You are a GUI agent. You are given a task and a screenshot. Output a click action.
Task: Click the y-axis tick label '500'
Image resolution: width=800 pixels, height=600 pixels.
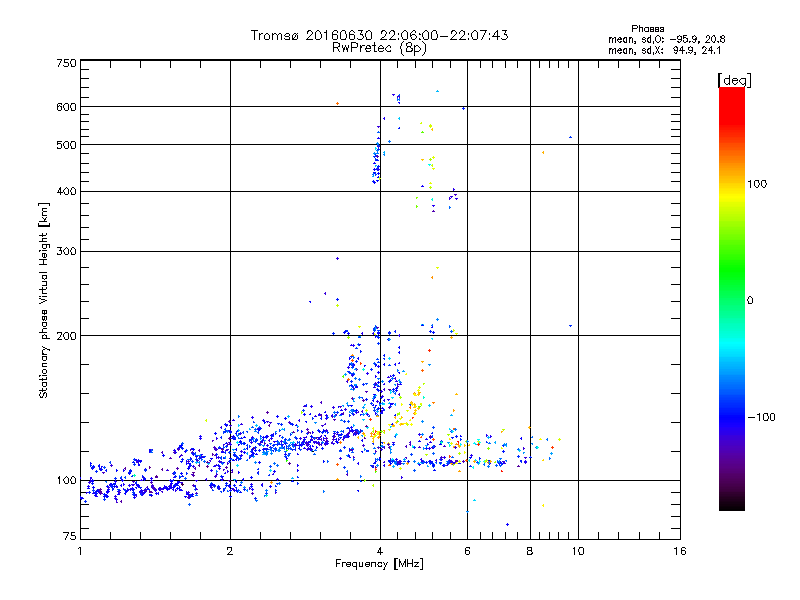point(67,145)
